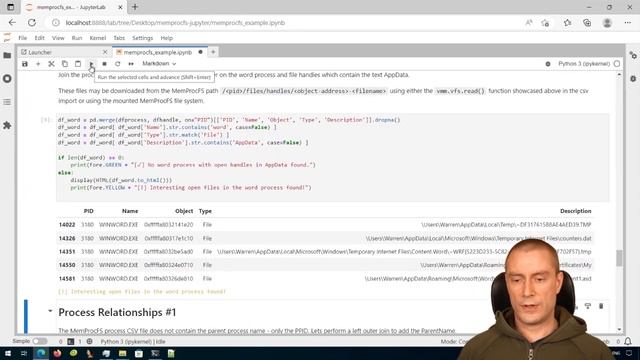
Task: Open the Help menu
Action: click(167, 38)
